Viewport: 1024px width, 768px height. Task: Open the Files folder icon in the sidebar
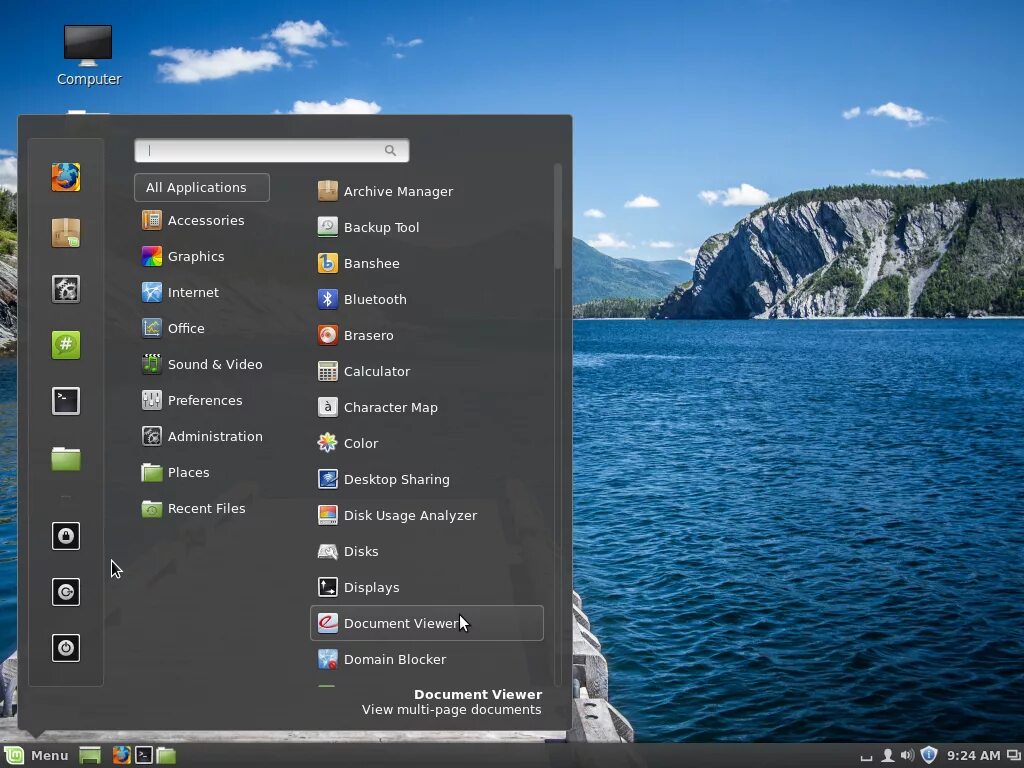click(65, 458)
